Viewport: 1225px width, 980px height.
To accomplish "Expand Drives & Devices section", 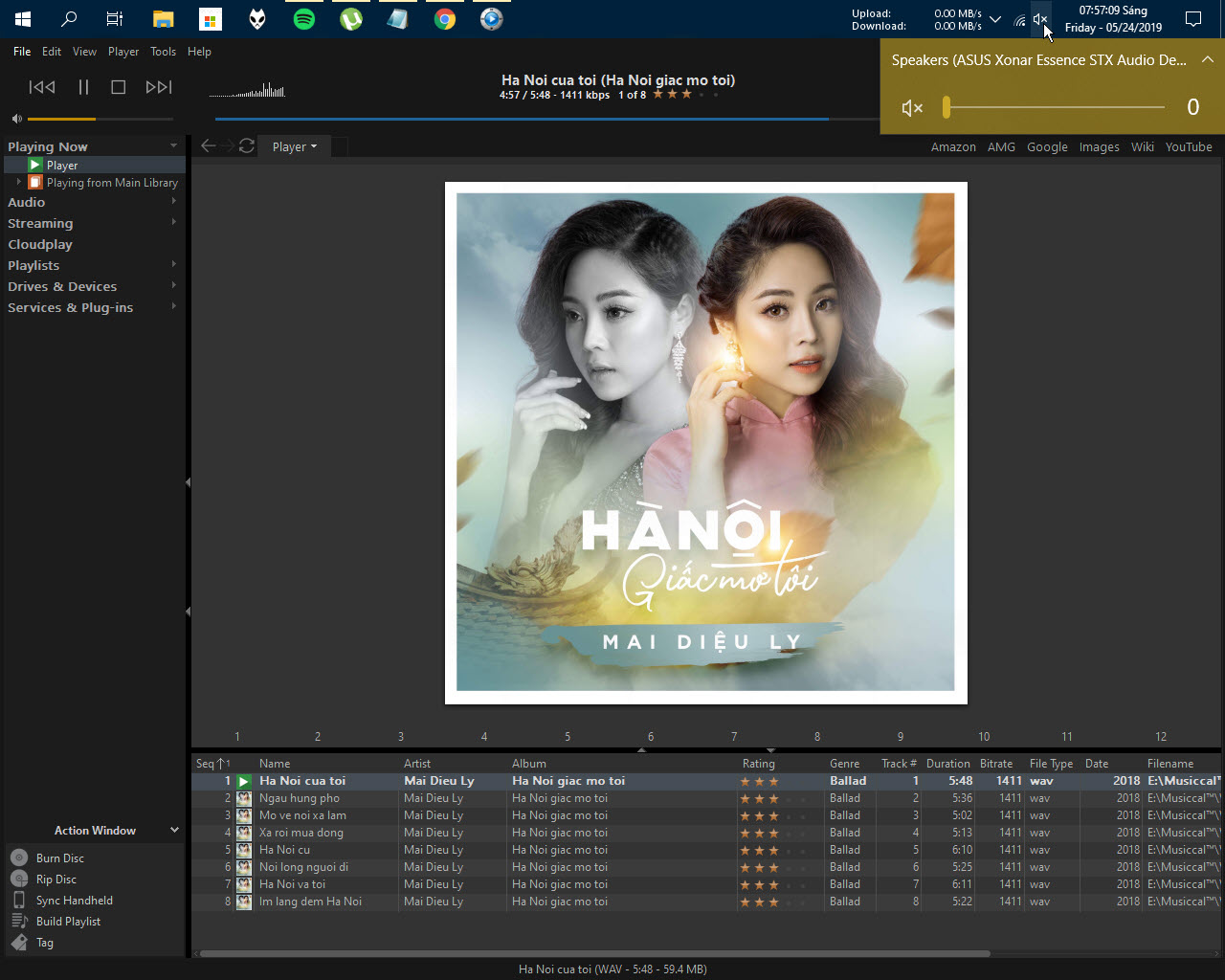I will (173, 286).
